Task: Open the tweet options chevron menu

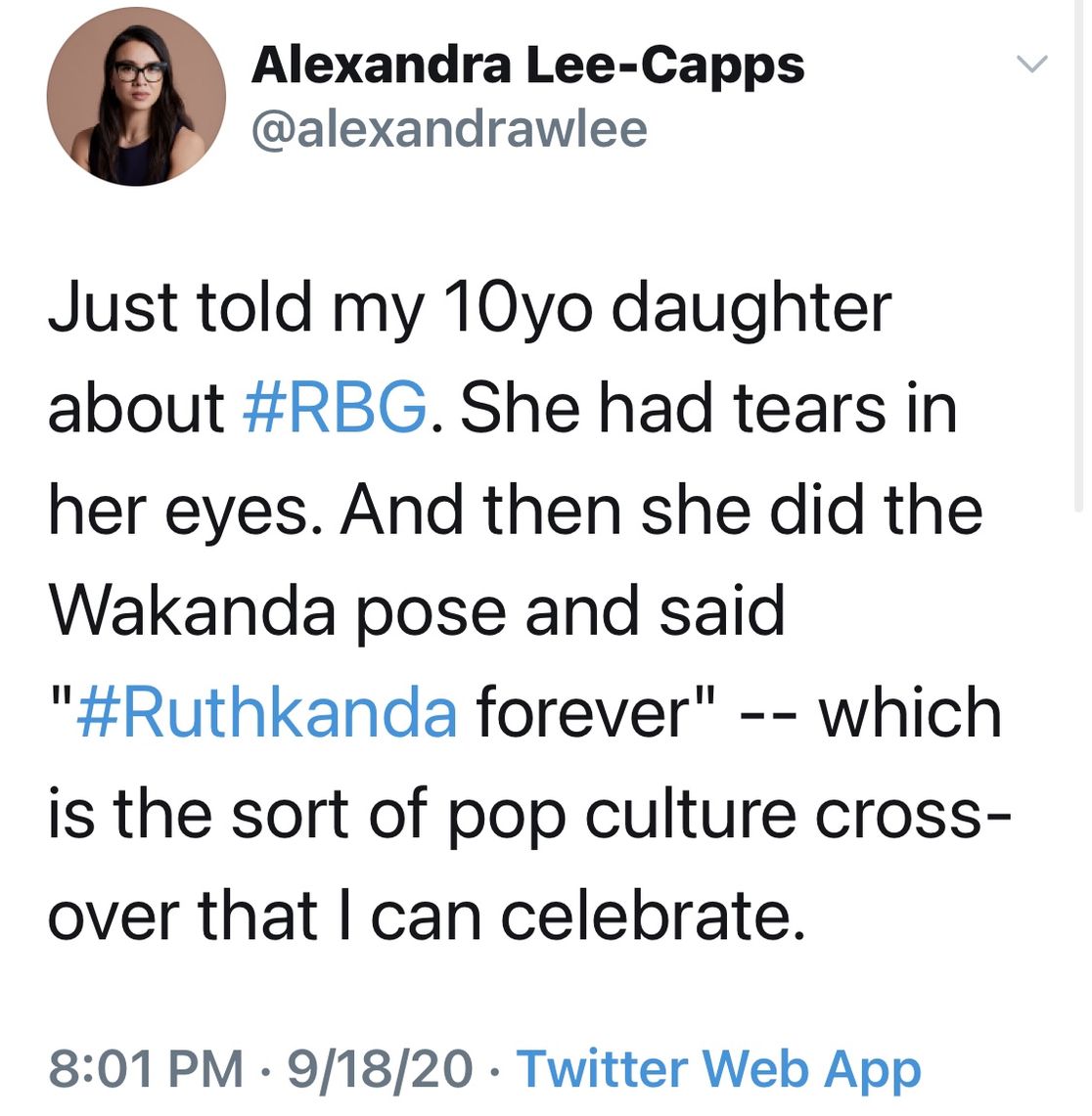Action: pos(1032,65)
